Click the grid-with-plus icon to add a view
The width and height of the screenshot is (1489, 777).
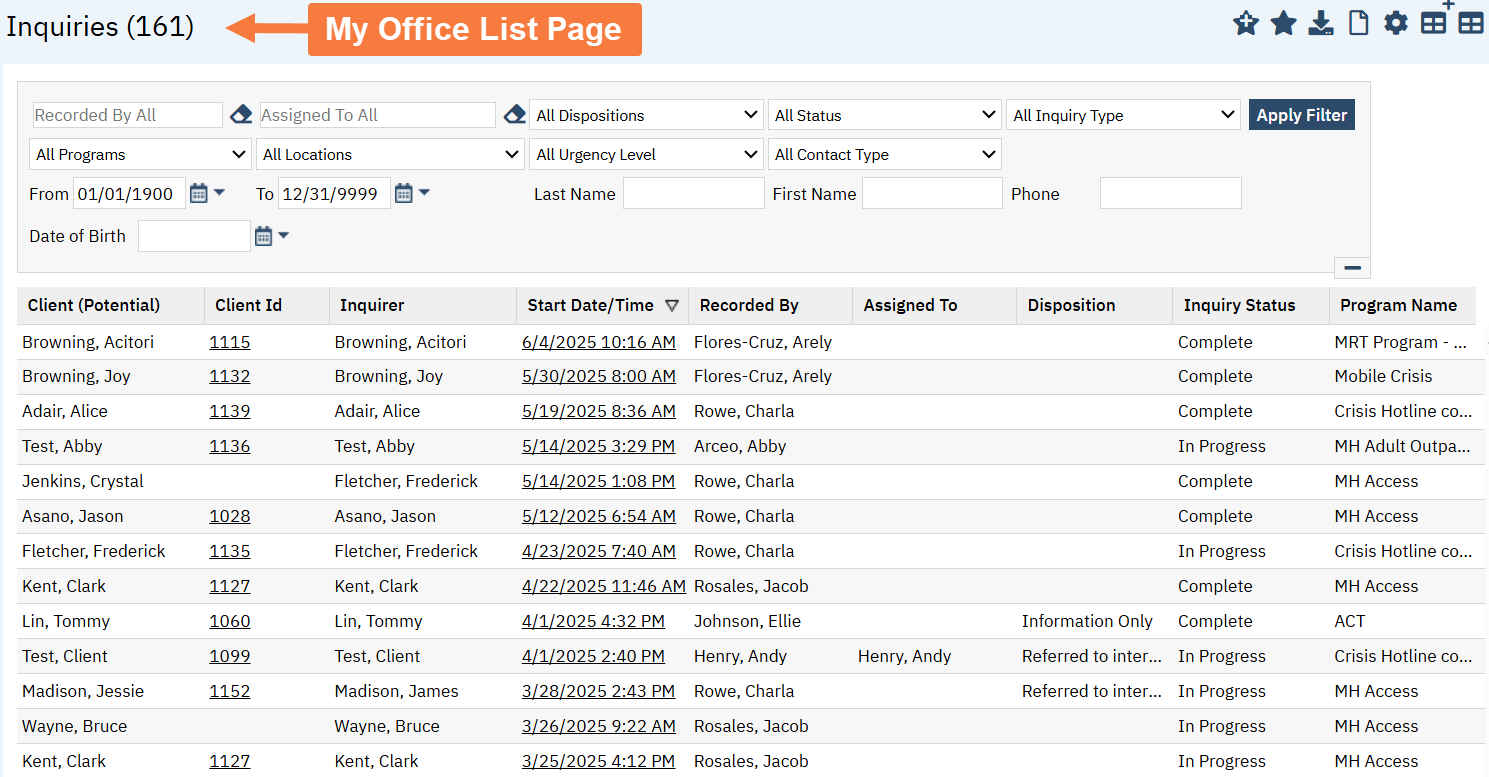click(x=1433, y=22)
